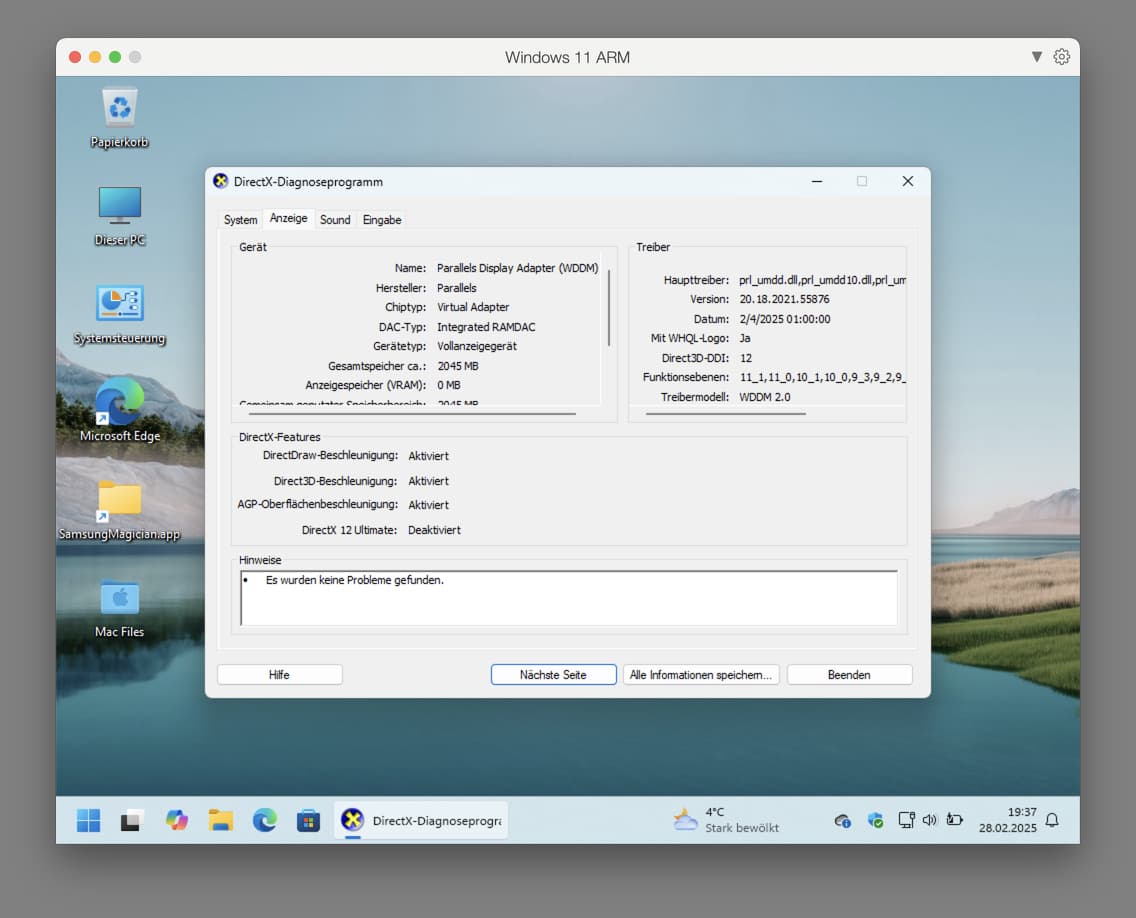Select the Mac Files desktop icon
Viewport: 1136px width, 918px height.
pyautogui.click(x=120, y=609)
